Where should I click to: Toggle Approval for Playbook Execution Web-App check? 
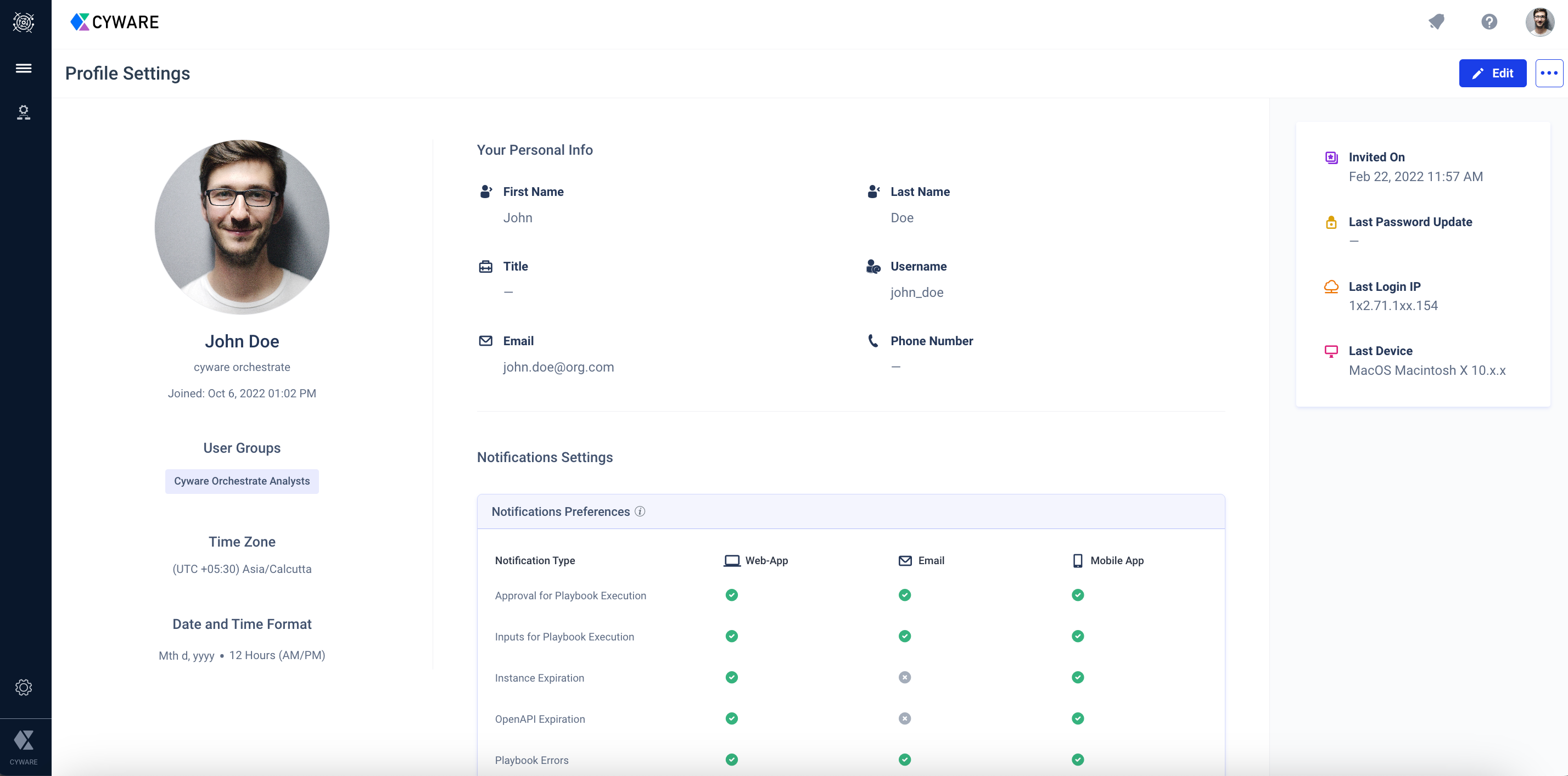(732, 595)
